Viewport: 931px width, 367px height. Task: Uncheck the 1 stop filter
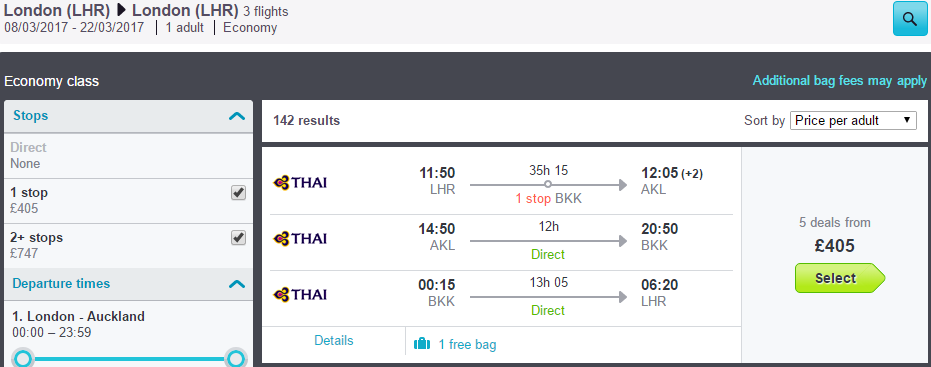(x=238, y=192)
